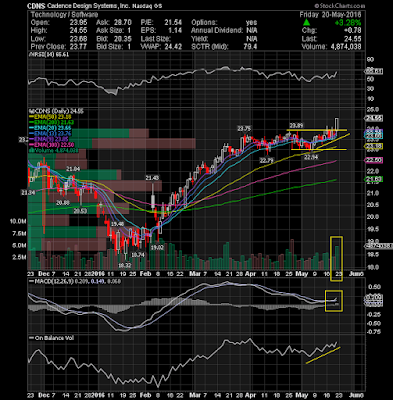Click the Prev Close: label

(x=49, y=47)
